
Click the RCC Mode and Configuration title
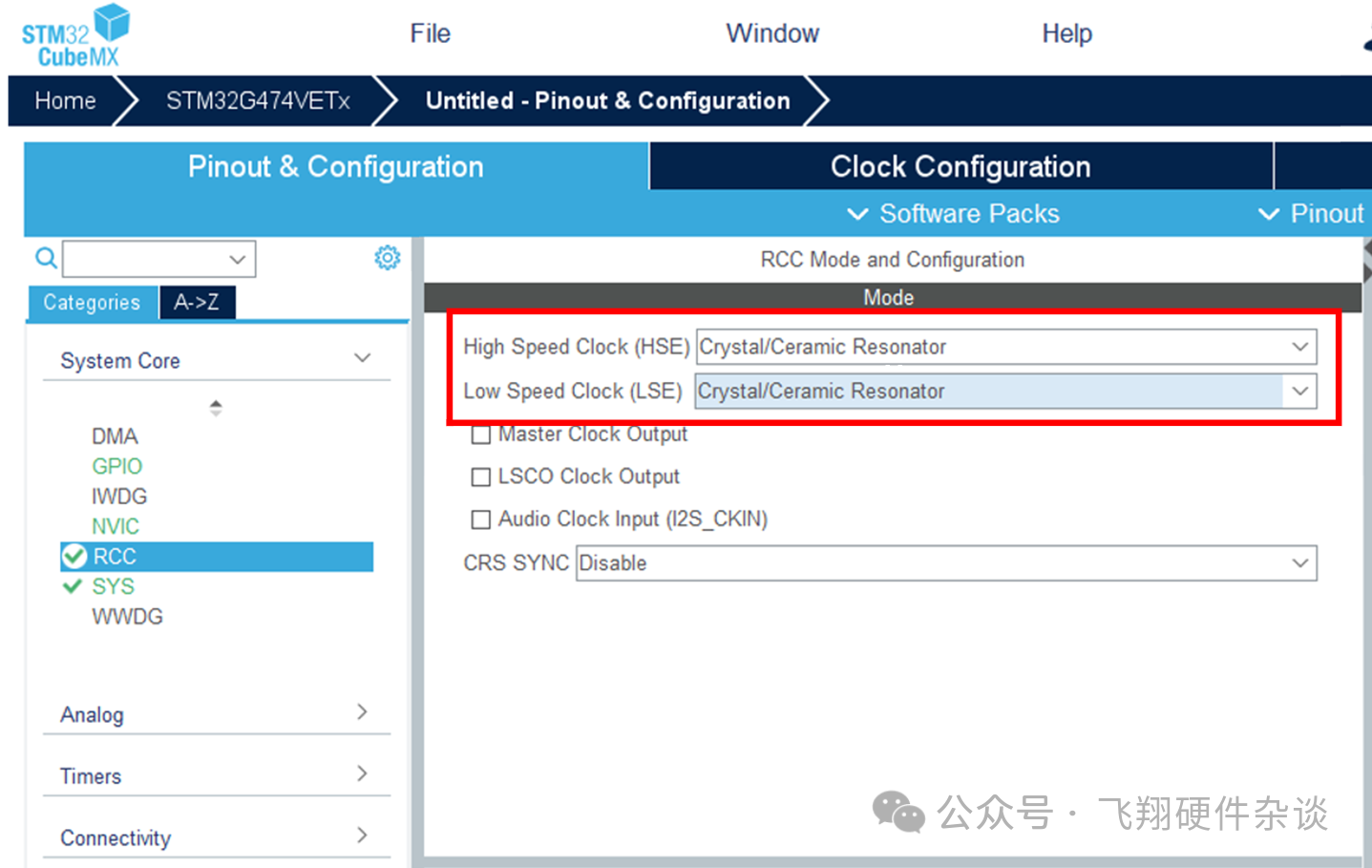click(893, 260)
